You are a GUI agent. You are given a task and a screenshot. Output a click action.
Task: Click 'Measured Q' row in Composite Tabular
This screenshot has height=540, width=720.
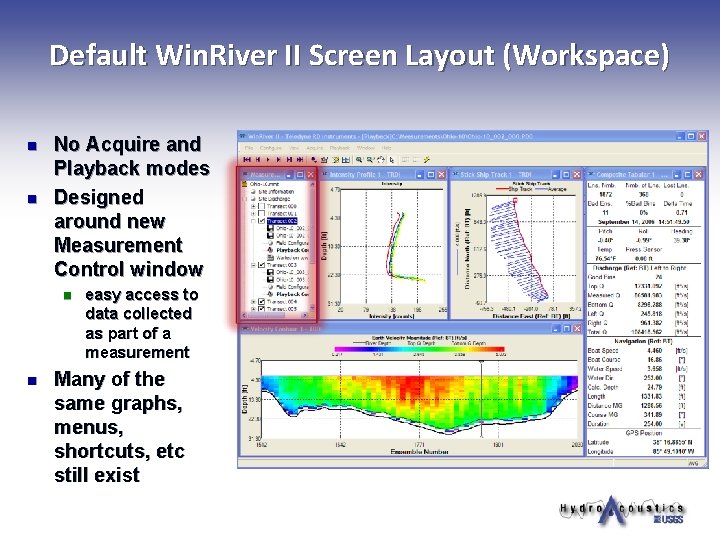[x=638, y=295]
